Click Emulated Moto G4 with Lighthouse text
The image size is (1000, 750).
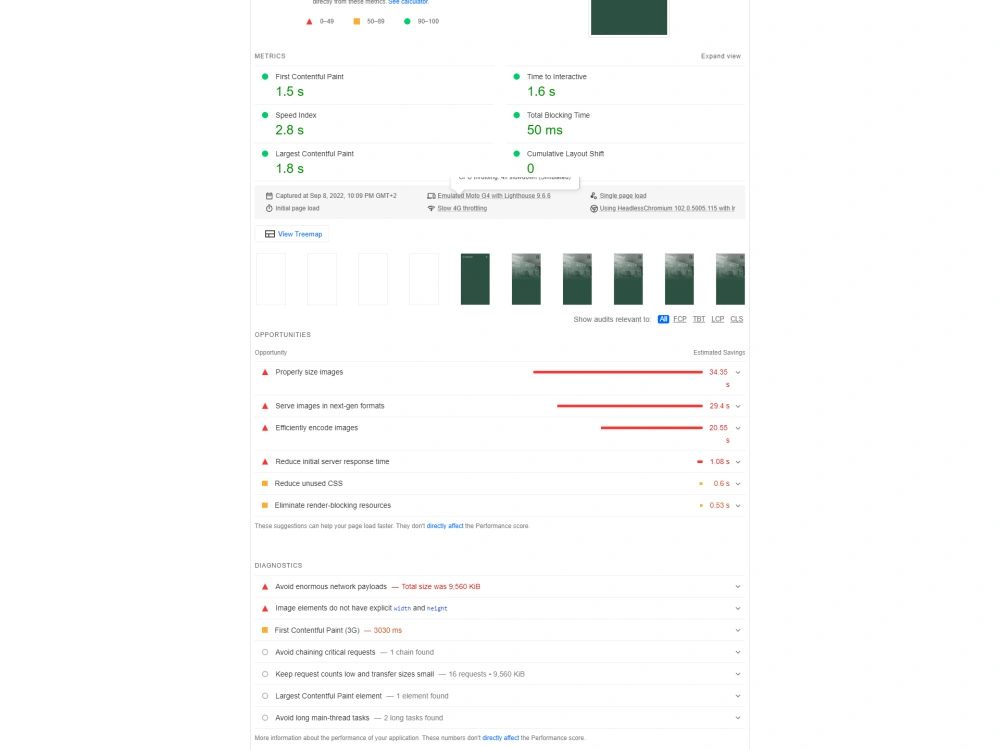pyautogui.click(x=494, y=196)
